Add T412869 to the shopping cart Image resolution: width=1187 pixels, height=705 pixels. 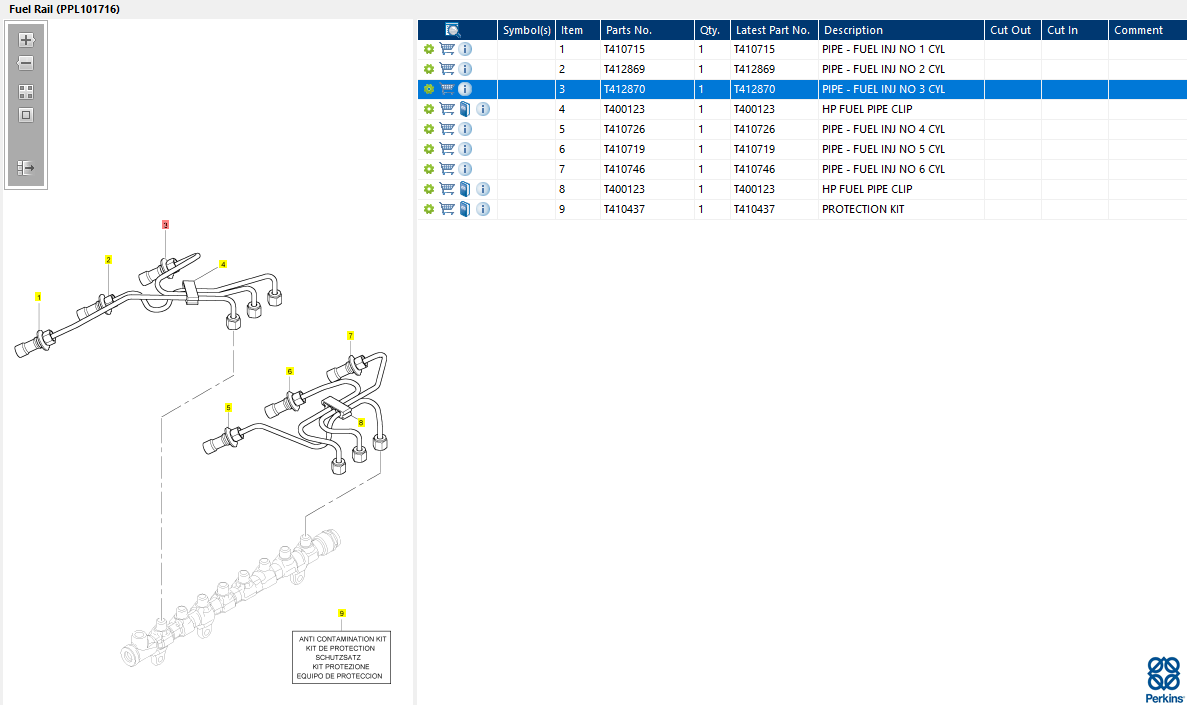(x=447, y=69)
